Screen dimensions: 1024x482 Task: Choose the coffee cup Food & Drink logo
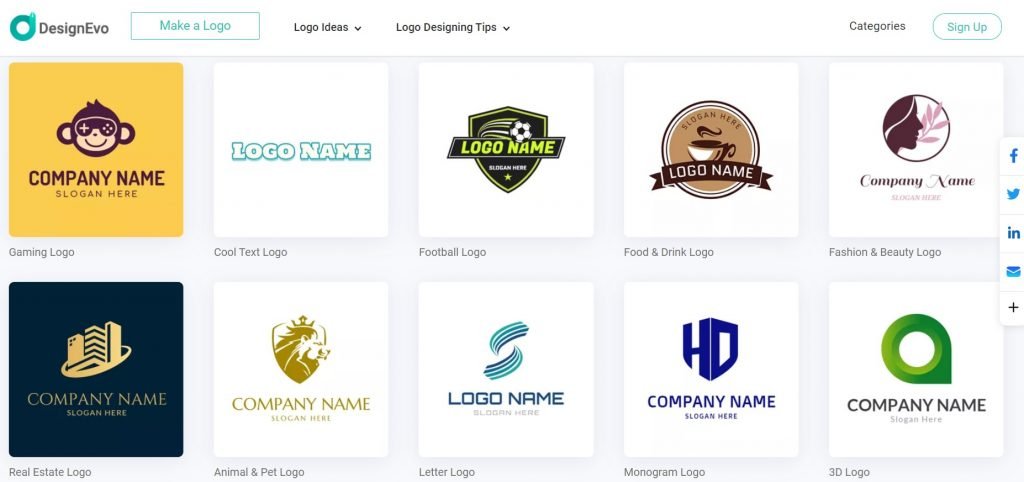coord(711,150)
